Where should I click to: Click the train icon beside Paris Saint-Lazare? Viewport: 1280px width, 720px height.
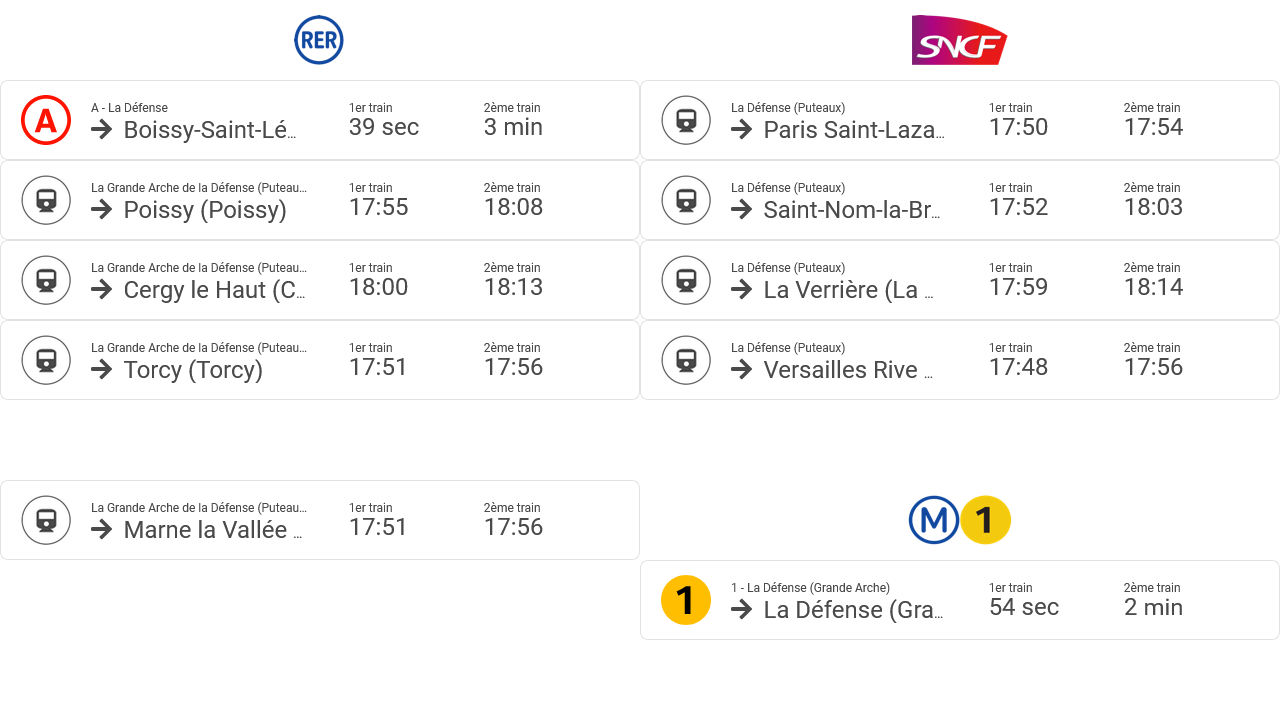(686, 120)
